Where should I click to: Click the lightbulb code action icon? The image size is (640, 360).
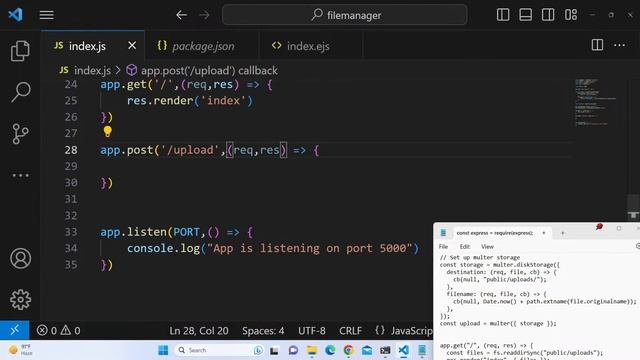[107, 131]
